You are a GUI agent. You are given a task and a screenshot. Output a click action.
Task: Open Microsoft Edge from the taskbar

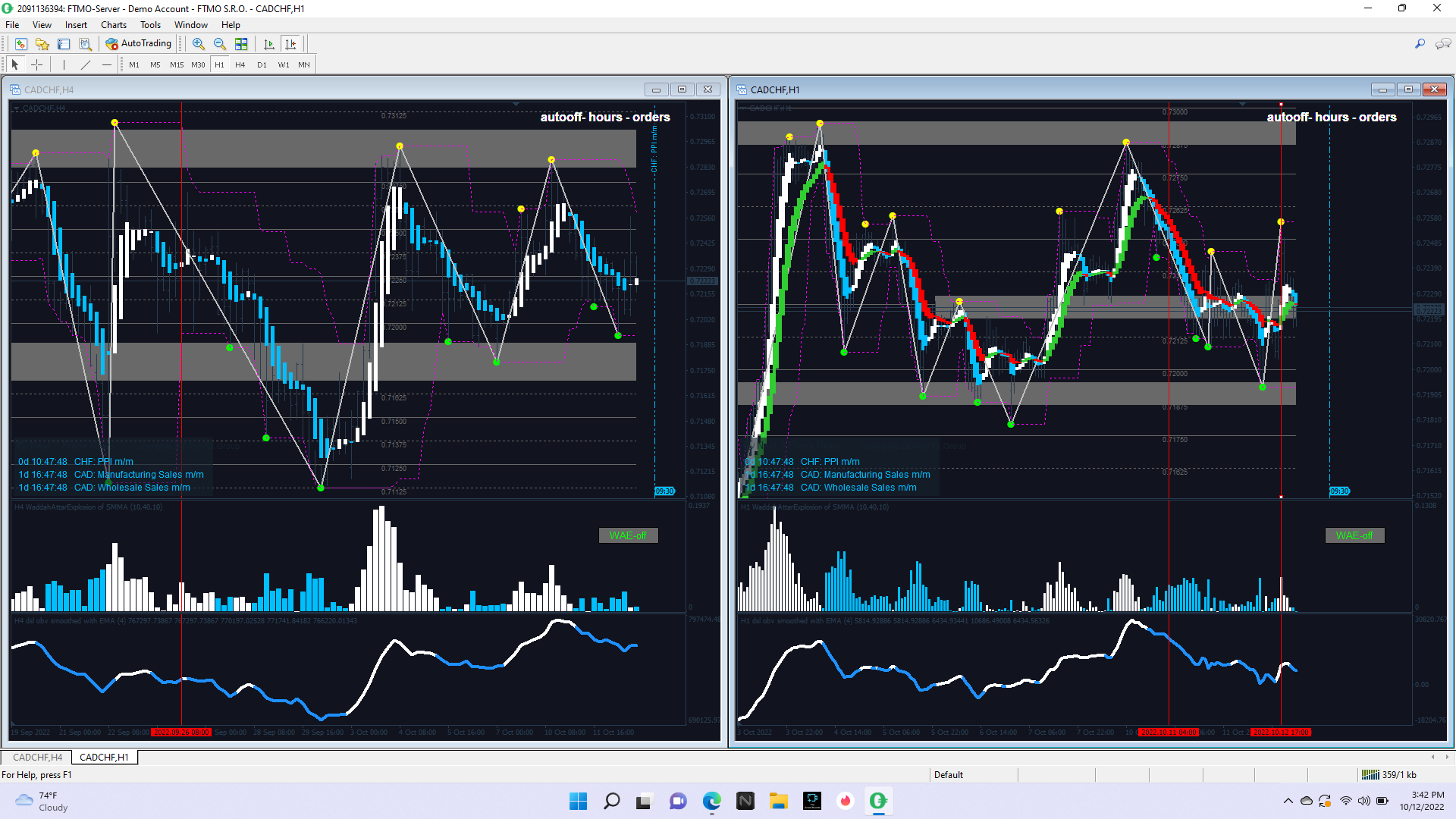(x=711, y=801)
